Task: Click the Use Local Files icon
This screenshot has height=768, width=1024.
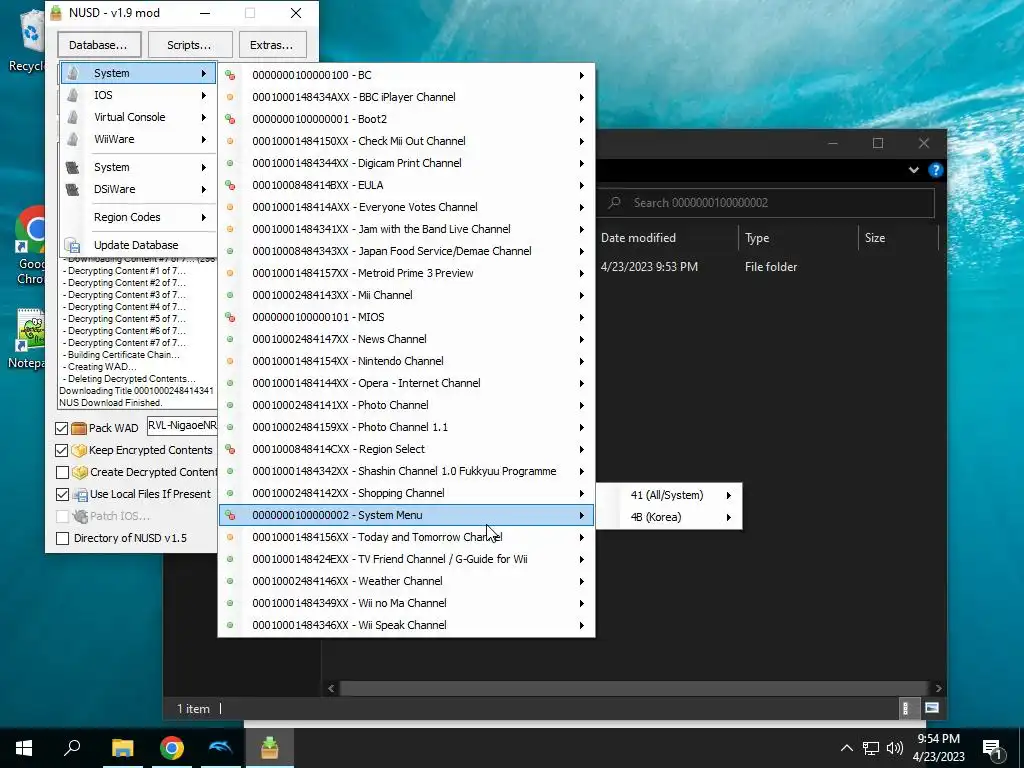Action: pos(80,494)
